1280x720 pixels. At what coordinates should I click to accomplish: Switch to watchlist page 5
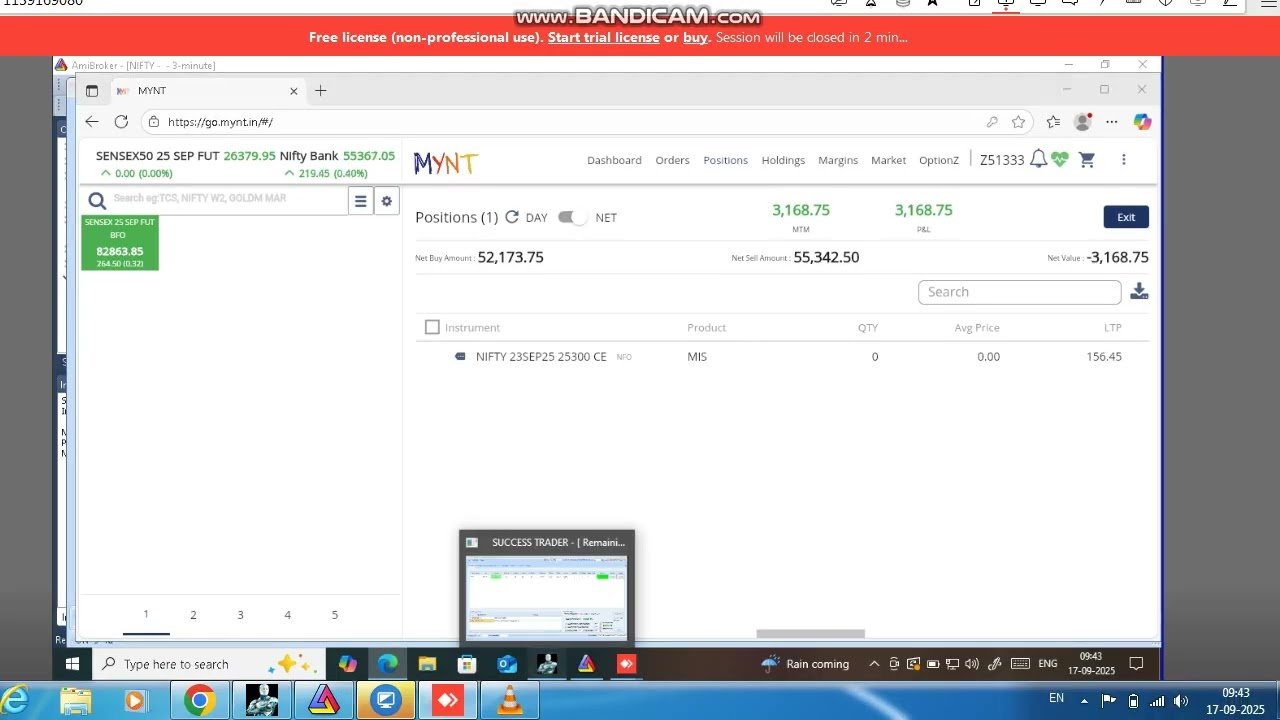pyautogui.click(x=334, y=615)
